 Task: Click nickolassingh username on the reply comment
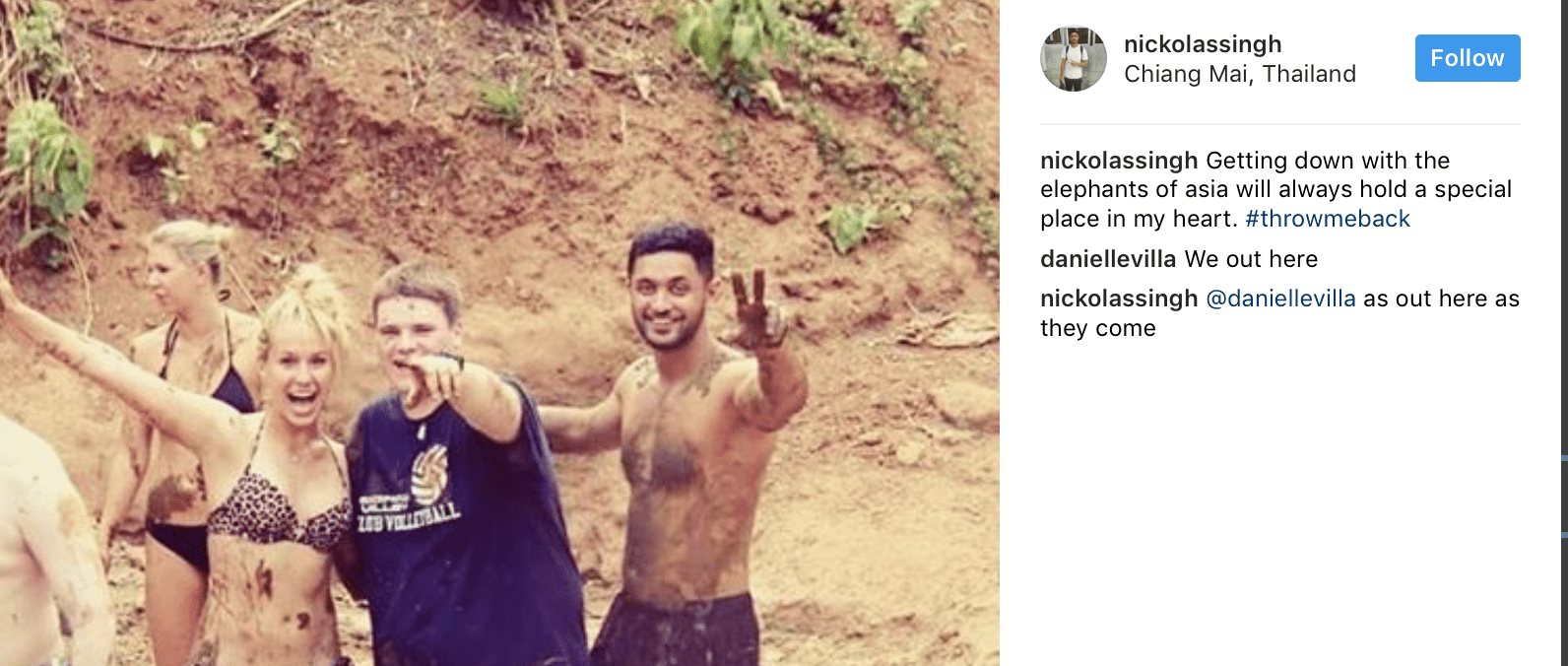pos(1119,299)
